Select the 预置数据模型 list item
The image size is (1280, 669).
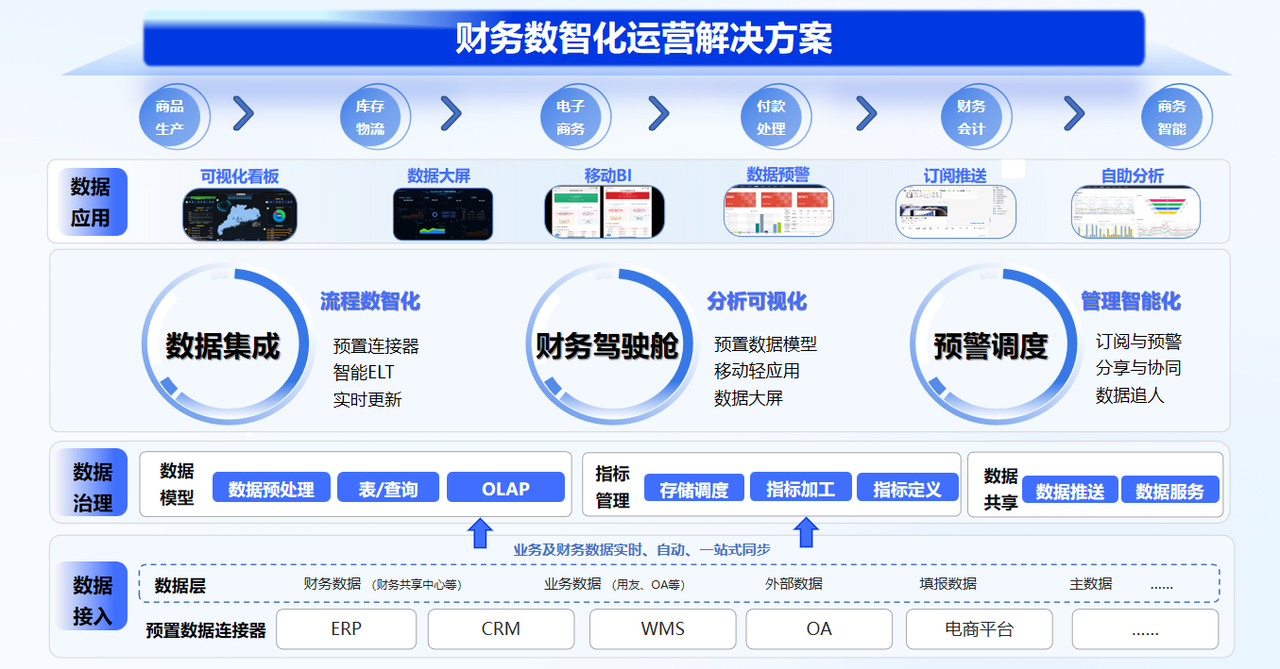click(765, 344)
